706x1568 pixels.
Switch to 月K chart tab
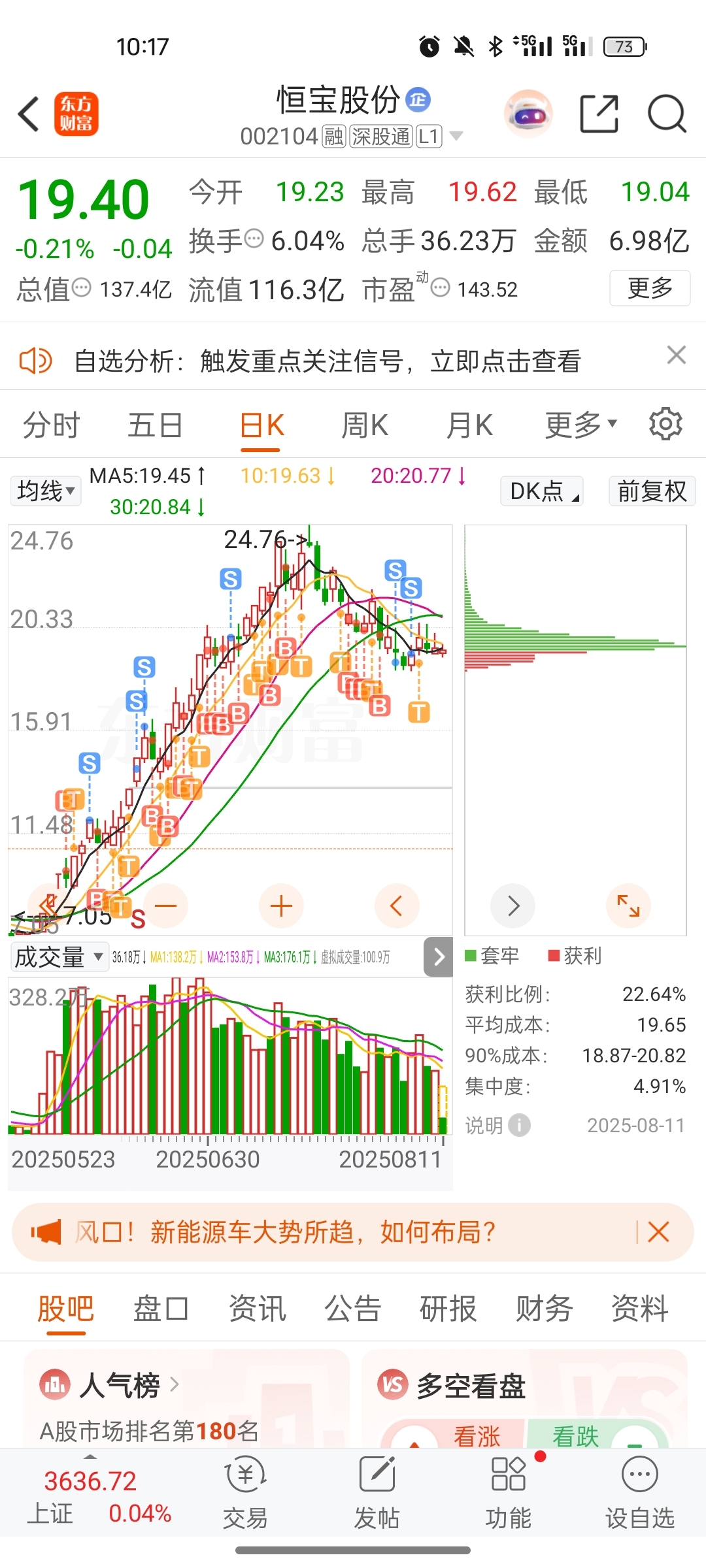point(469,425)
